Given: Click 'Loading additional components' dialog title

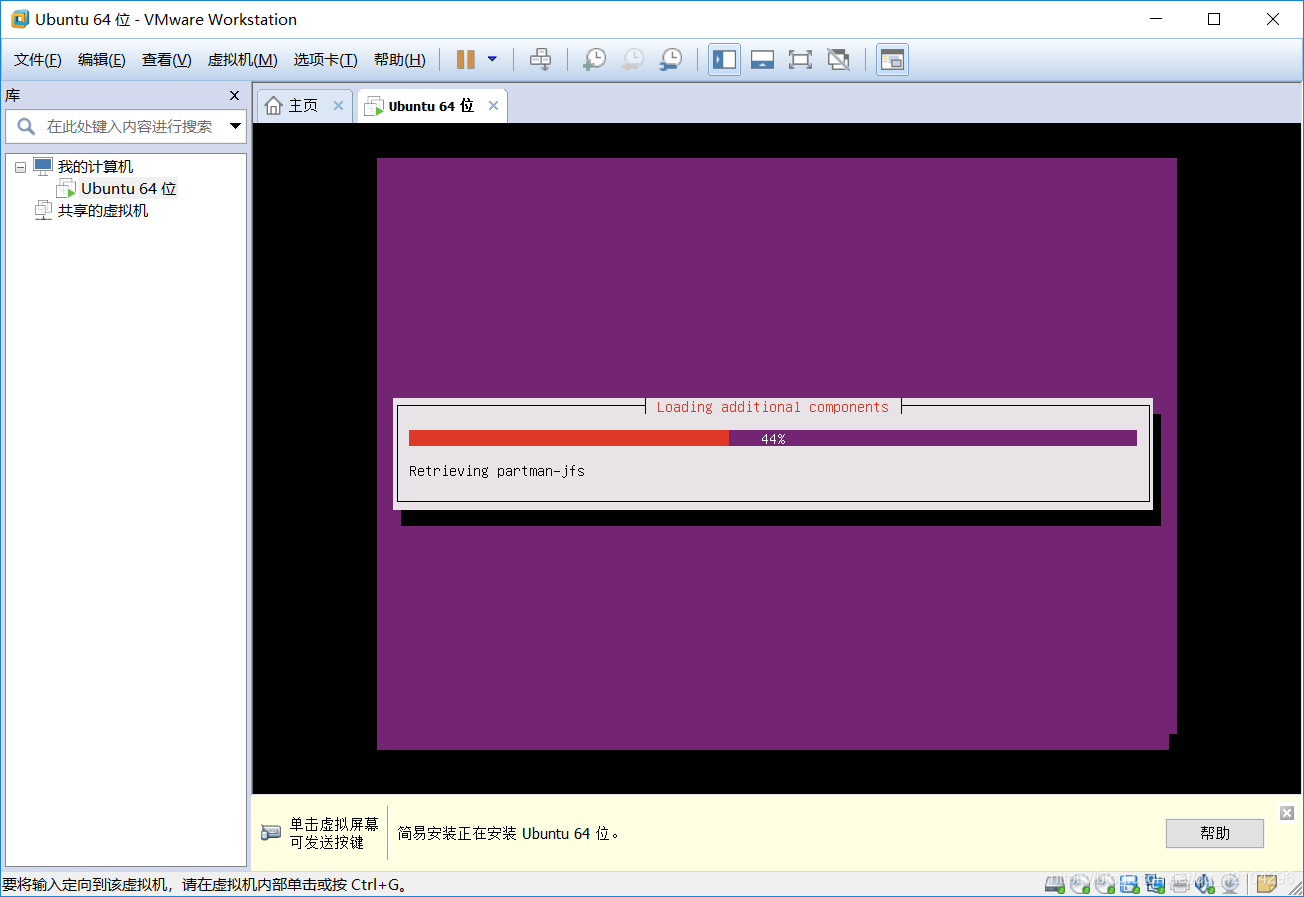Looking at the screenshot, I should click(x=773, y=407).
